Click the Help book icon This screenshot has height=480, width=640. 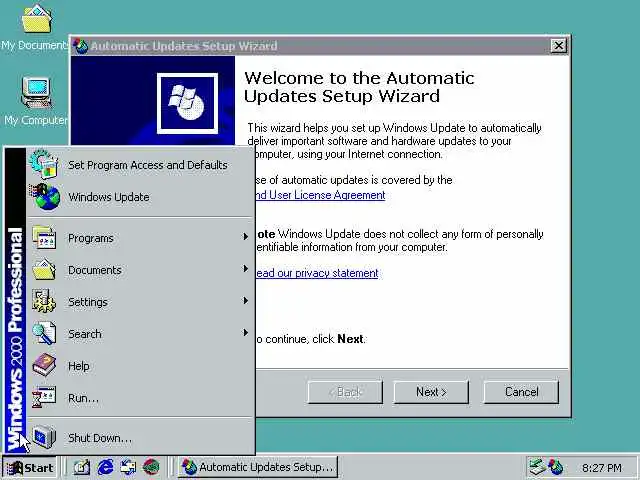click(x=44, y=365)
